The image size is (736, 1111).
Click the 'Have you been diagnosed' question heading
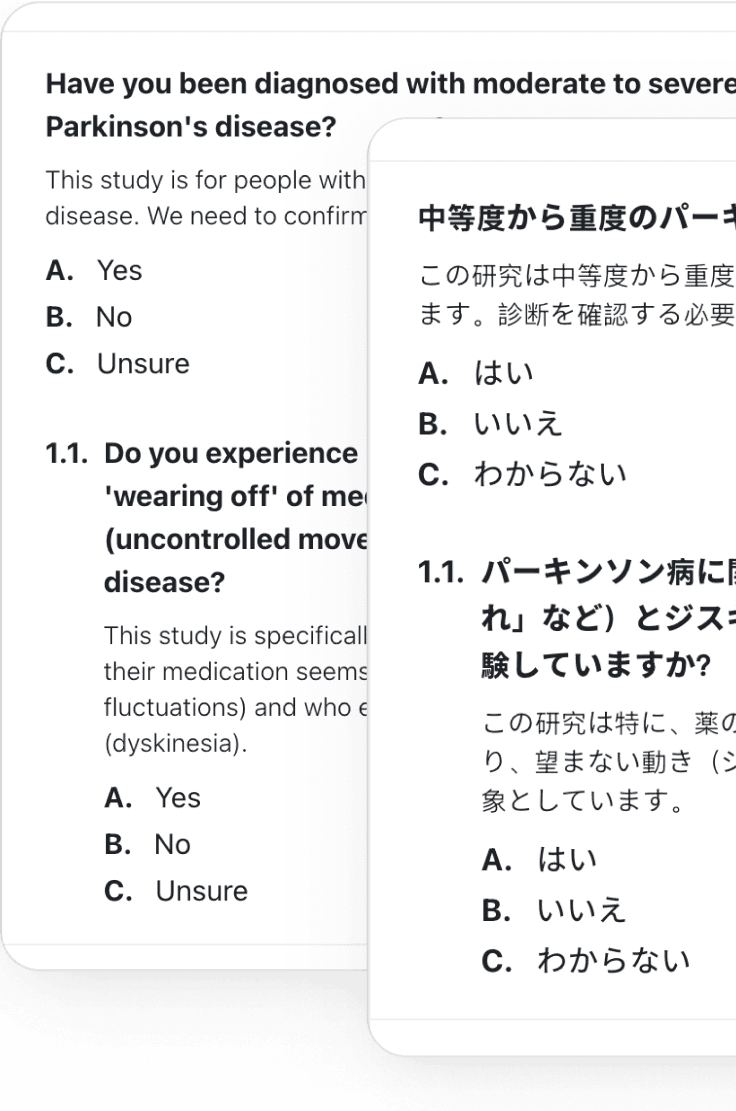pos(390,84)
